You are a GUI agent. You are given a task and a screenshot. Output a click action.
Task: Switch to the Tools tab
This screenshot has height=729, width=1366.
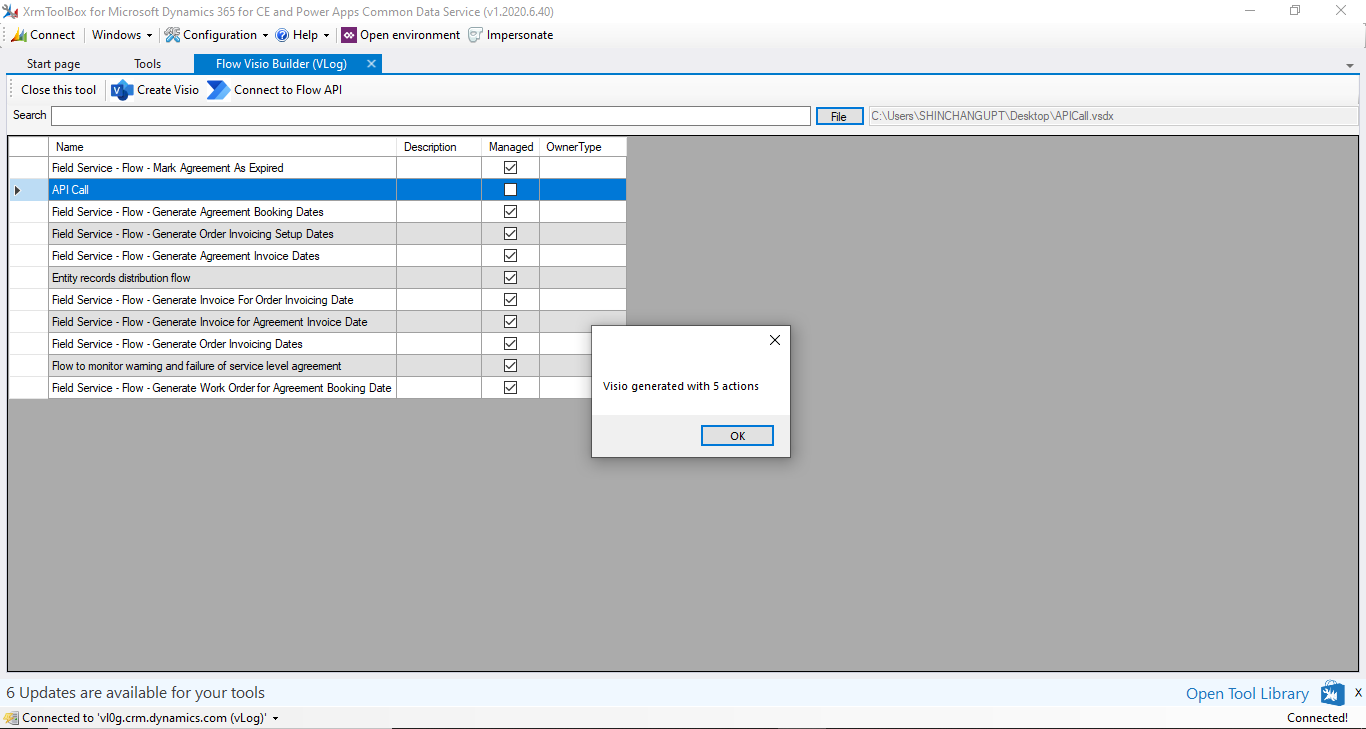(146, 63)
